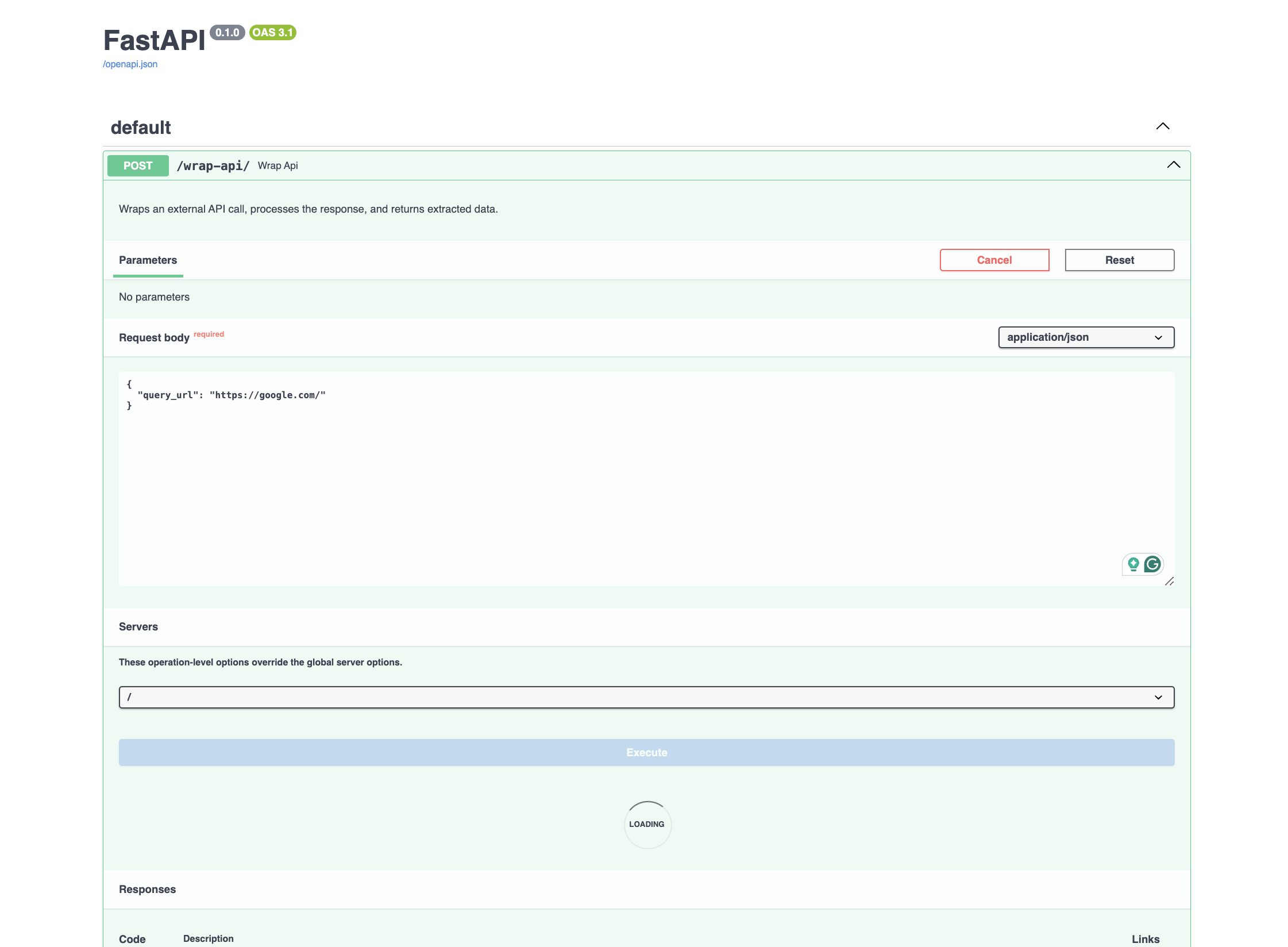Image resolution: width=1288 pixels, height=947 pixels.
Task: Click the Cancel button
Action: (x=994, y=260)
